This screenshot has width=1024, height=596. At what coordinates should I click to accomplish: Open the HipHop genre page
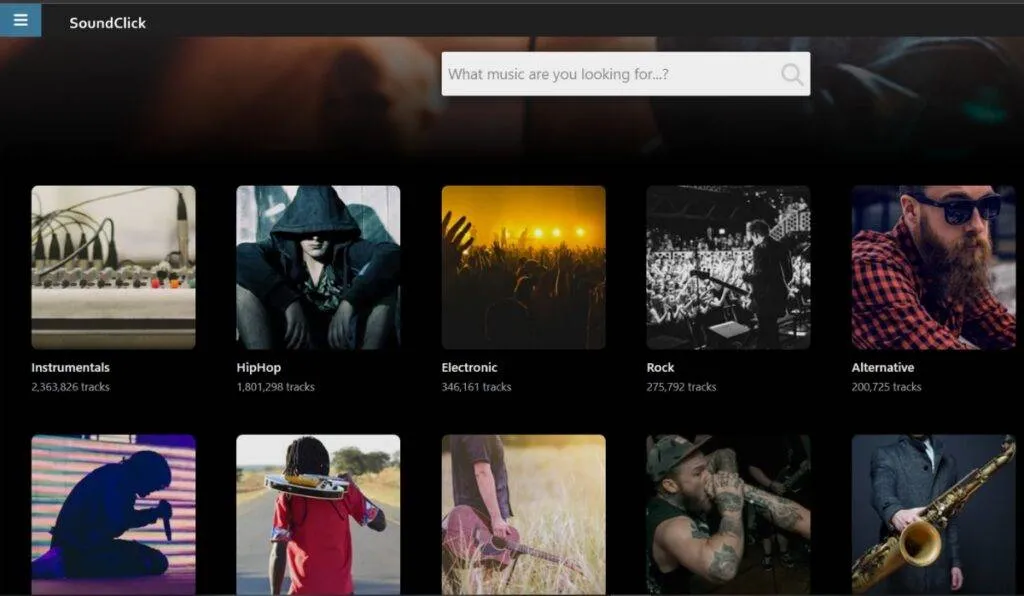coord(318,267)
